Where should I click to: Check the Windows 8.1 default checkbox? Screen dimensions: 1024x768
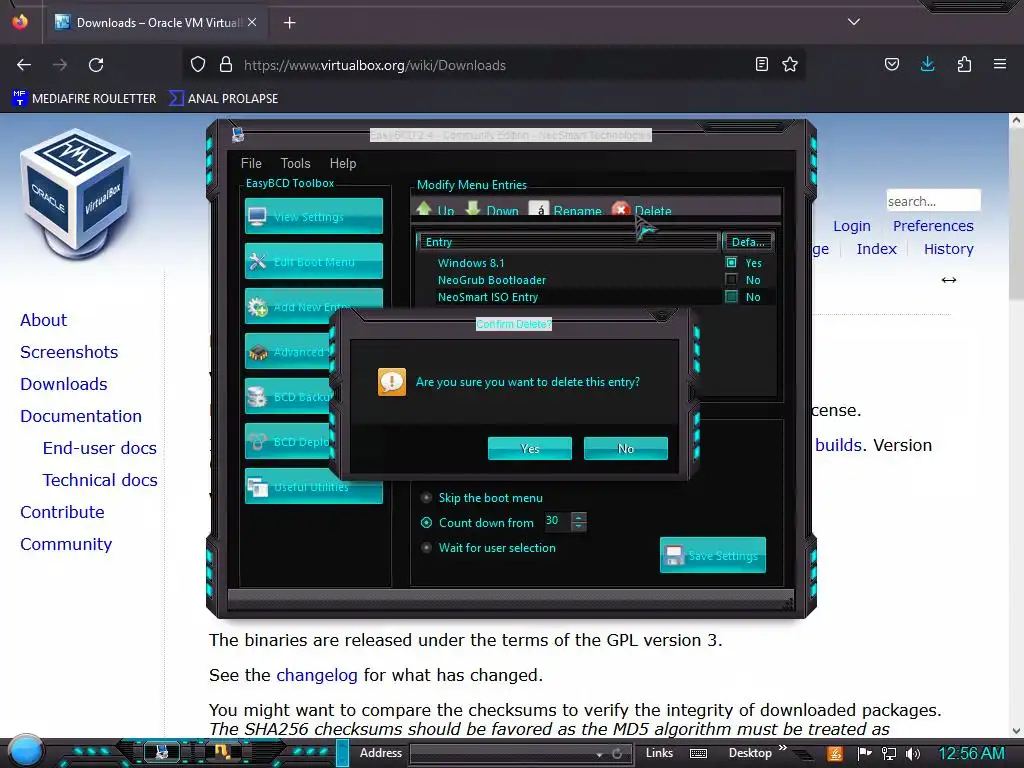731,263
